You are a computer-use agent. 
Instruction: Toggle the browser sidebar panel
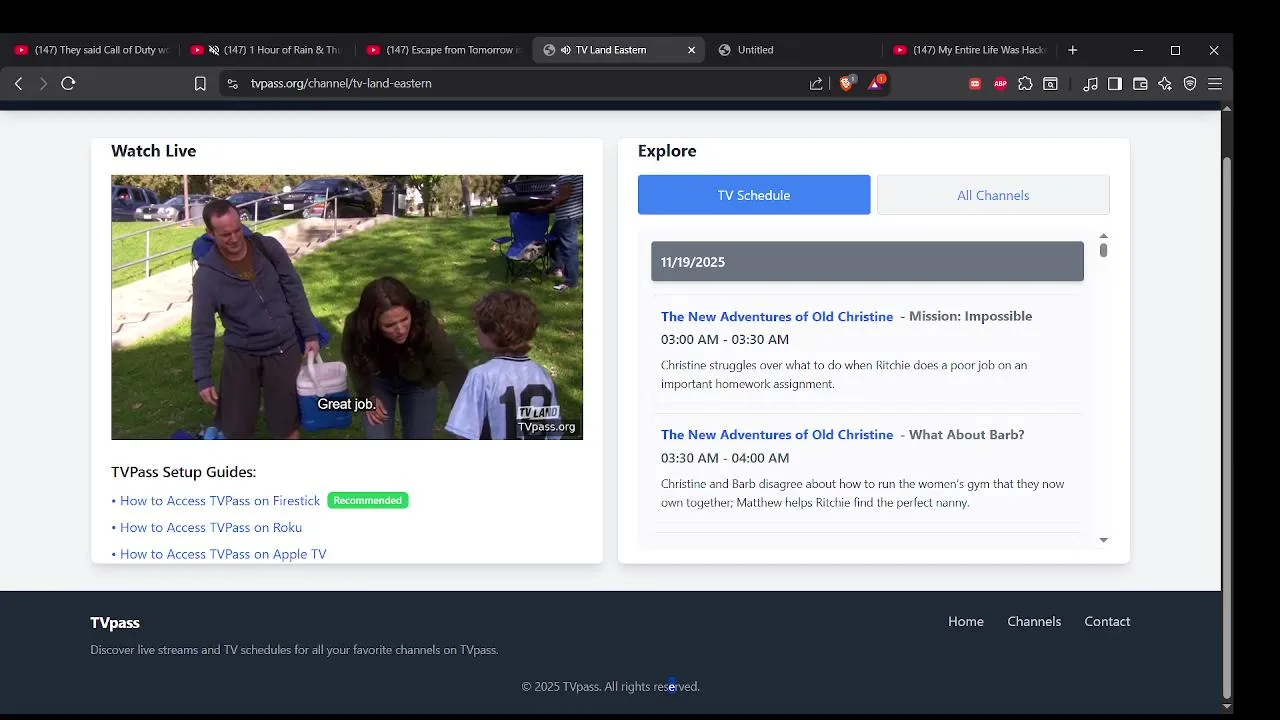(x=1115, y=84)
